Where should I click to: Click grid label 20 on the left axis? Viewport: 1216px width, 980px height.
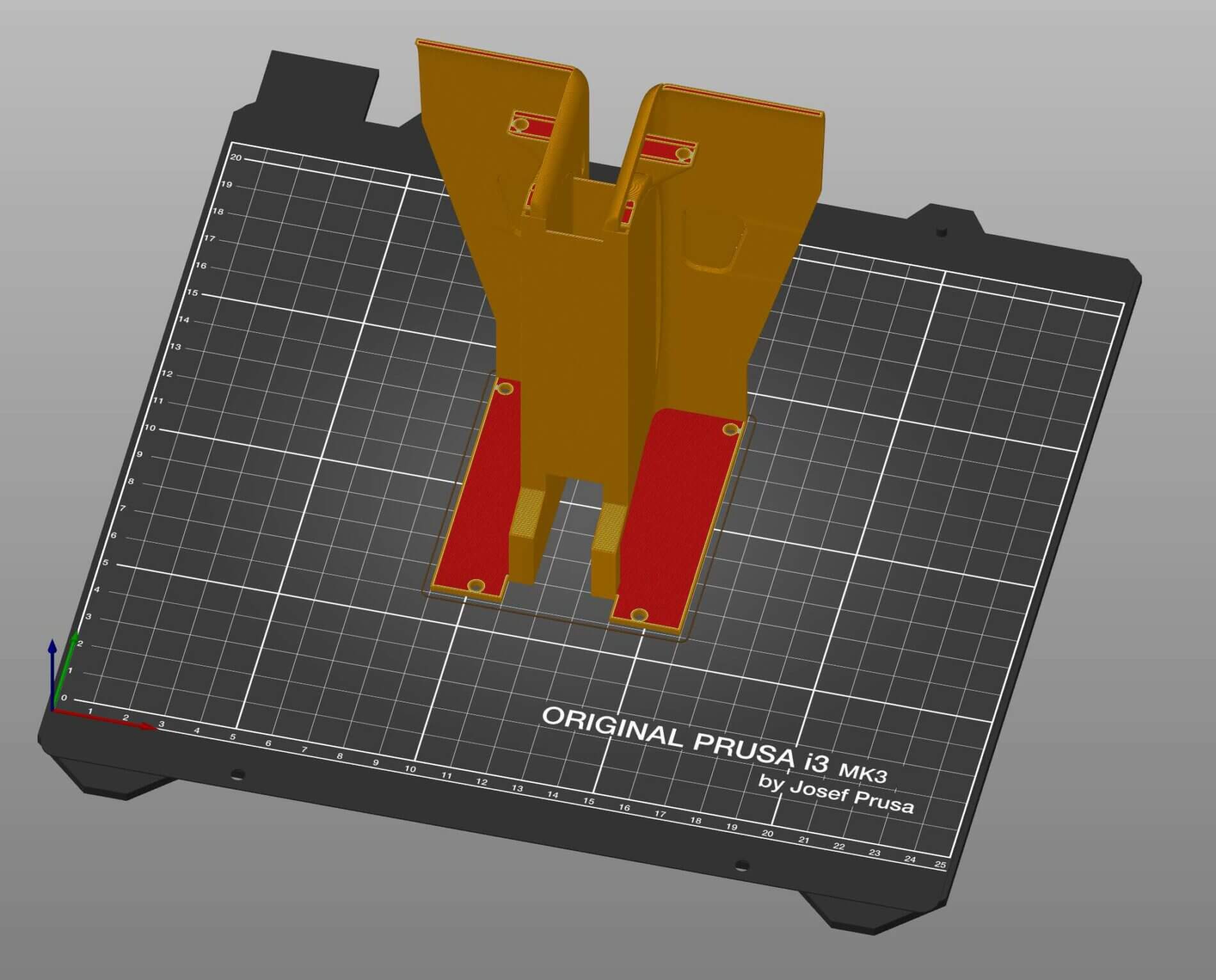click(x=236, y=157)
